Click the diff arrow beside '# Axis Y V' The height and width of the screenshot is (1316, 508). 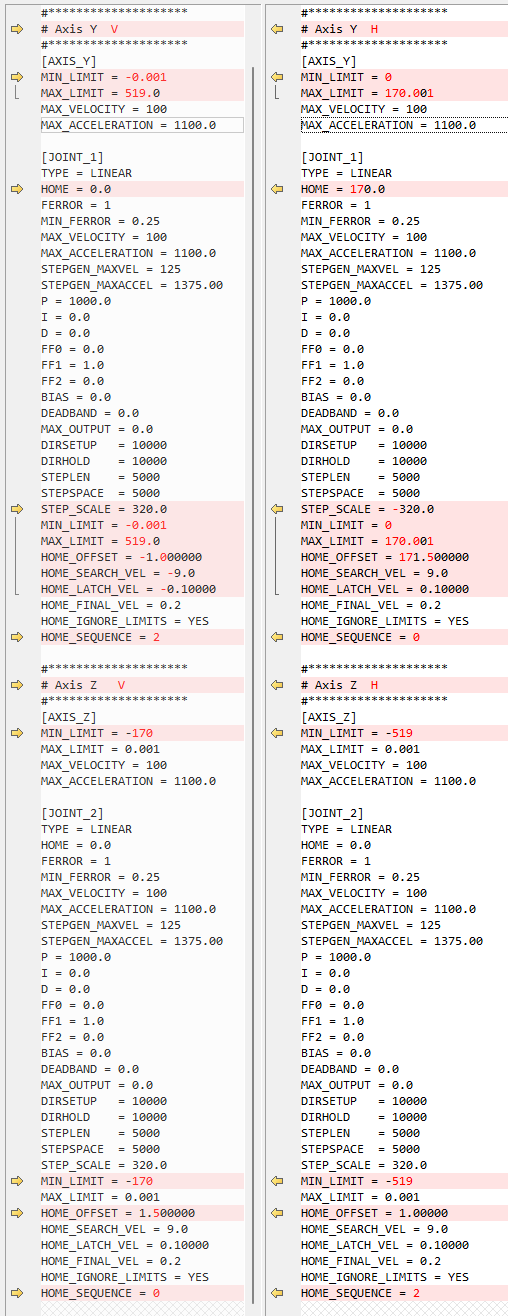click(16, 29)
